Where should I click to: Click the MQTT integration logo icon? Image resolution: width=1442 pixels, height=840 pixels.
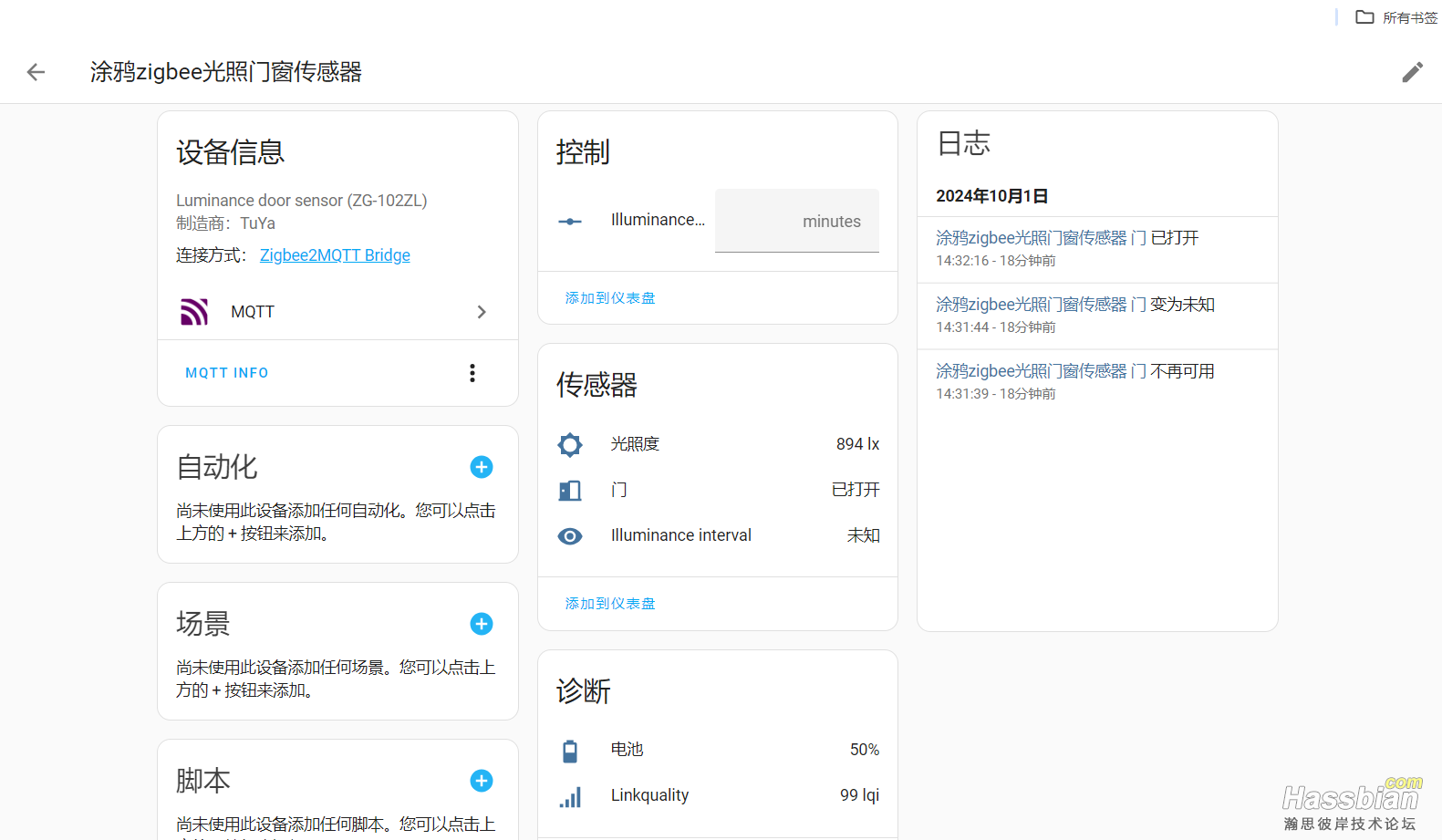coord(194,312)
